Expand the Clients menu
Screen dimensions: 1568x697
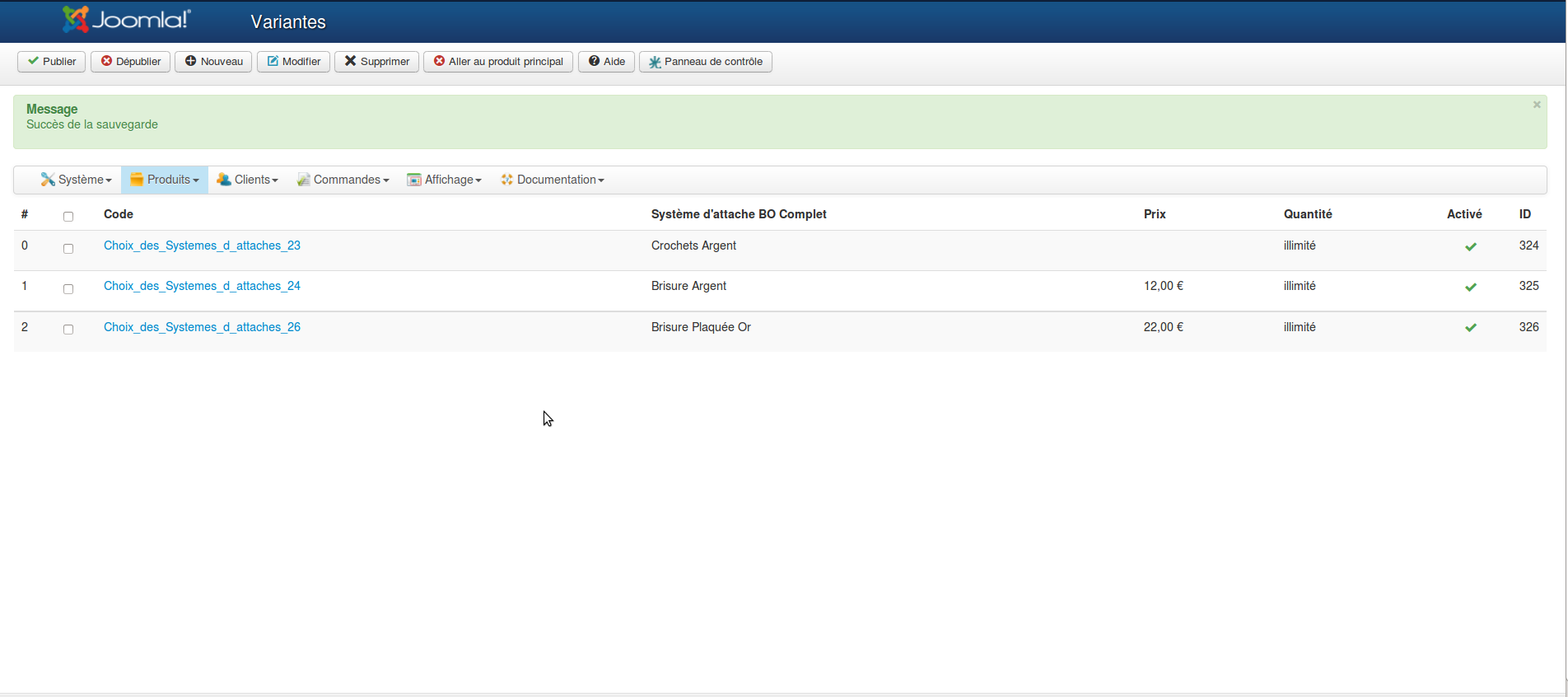pos(248,180)
